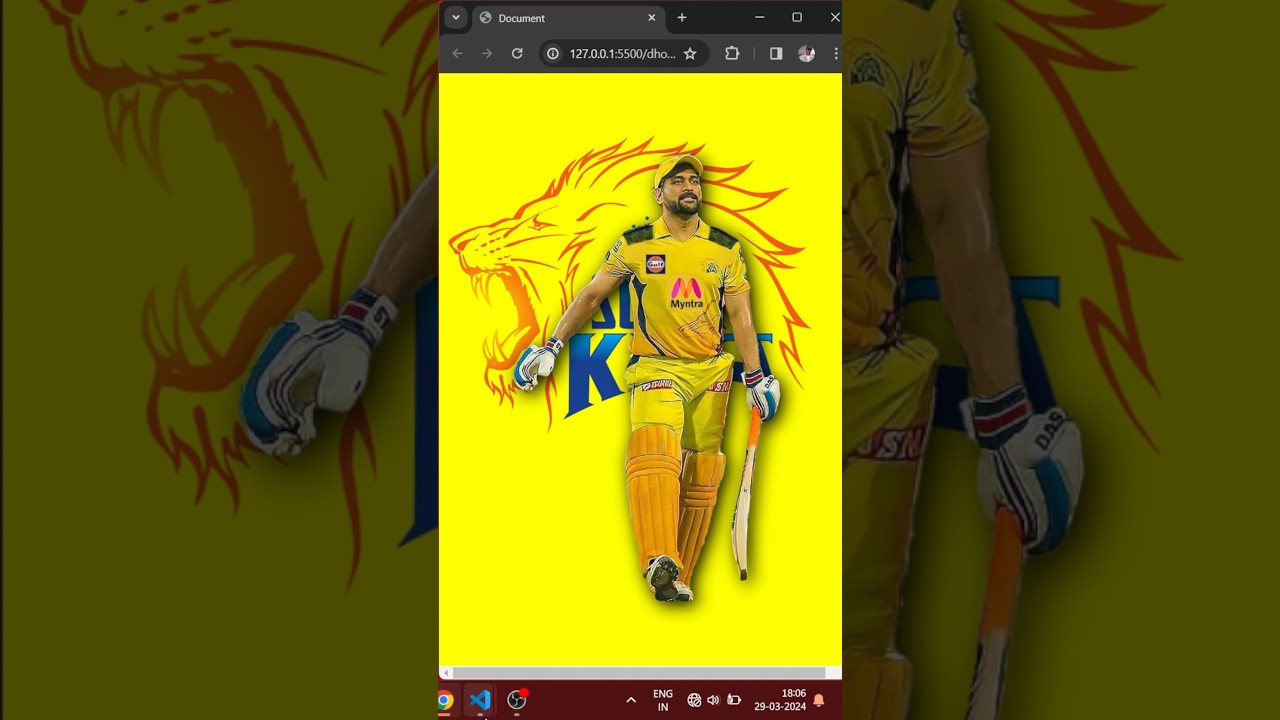Open OBS Studio from the taskbar
This screenshot has width=1280, height=720.
pyautogui.click(x=517, y=700)
